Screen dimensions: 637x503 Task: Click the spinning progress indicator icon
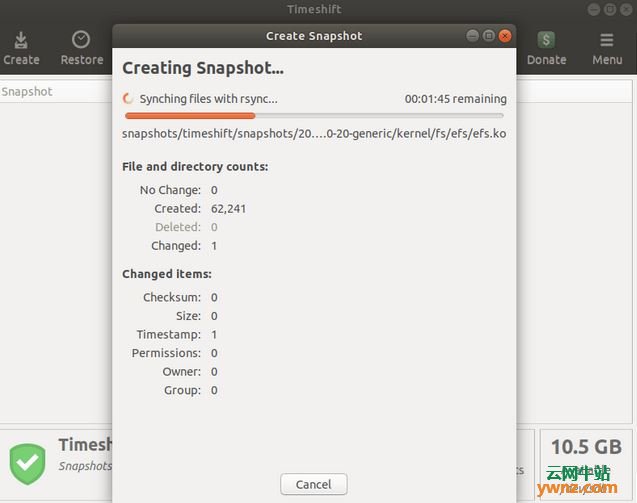pos(128,98)
